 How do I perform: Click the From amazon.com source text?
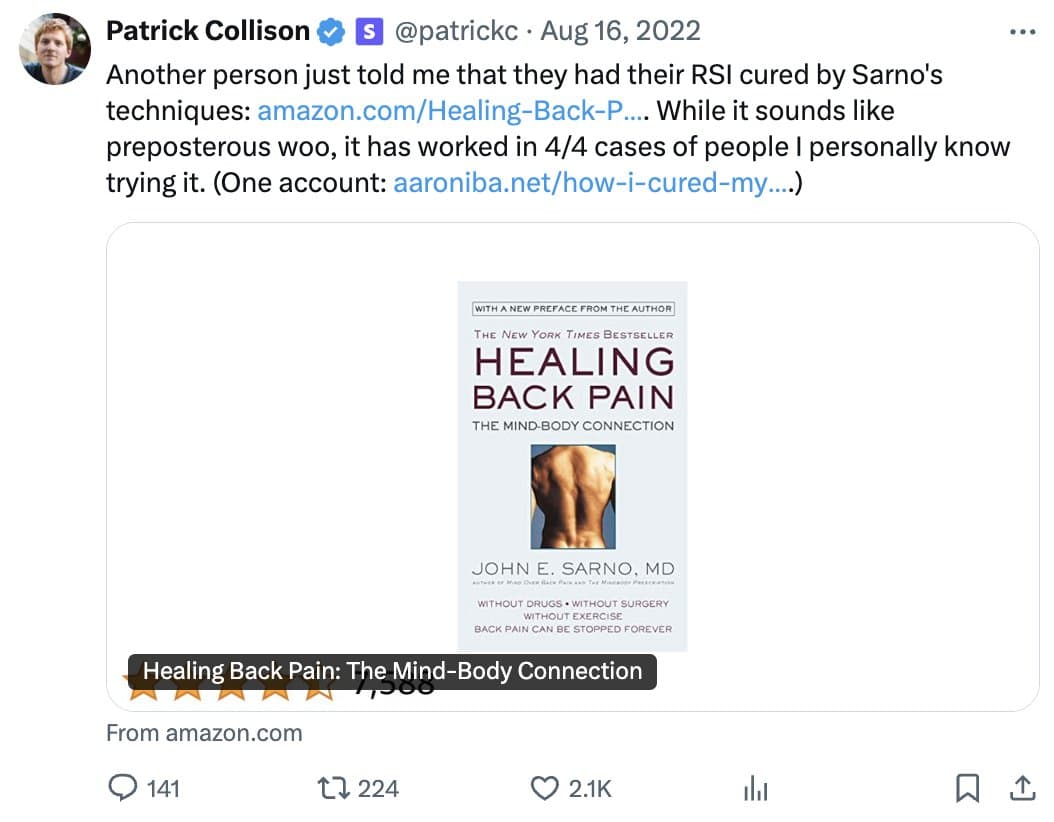click(x=204, y=733)
